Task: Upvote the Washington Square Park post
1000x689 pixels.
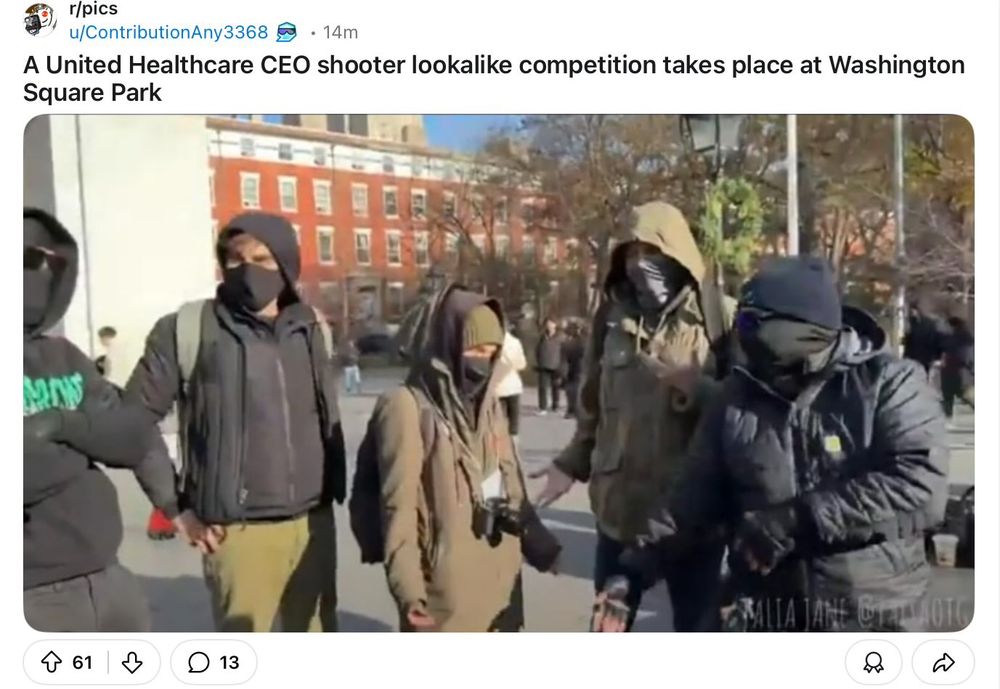Action: point(52,662)
